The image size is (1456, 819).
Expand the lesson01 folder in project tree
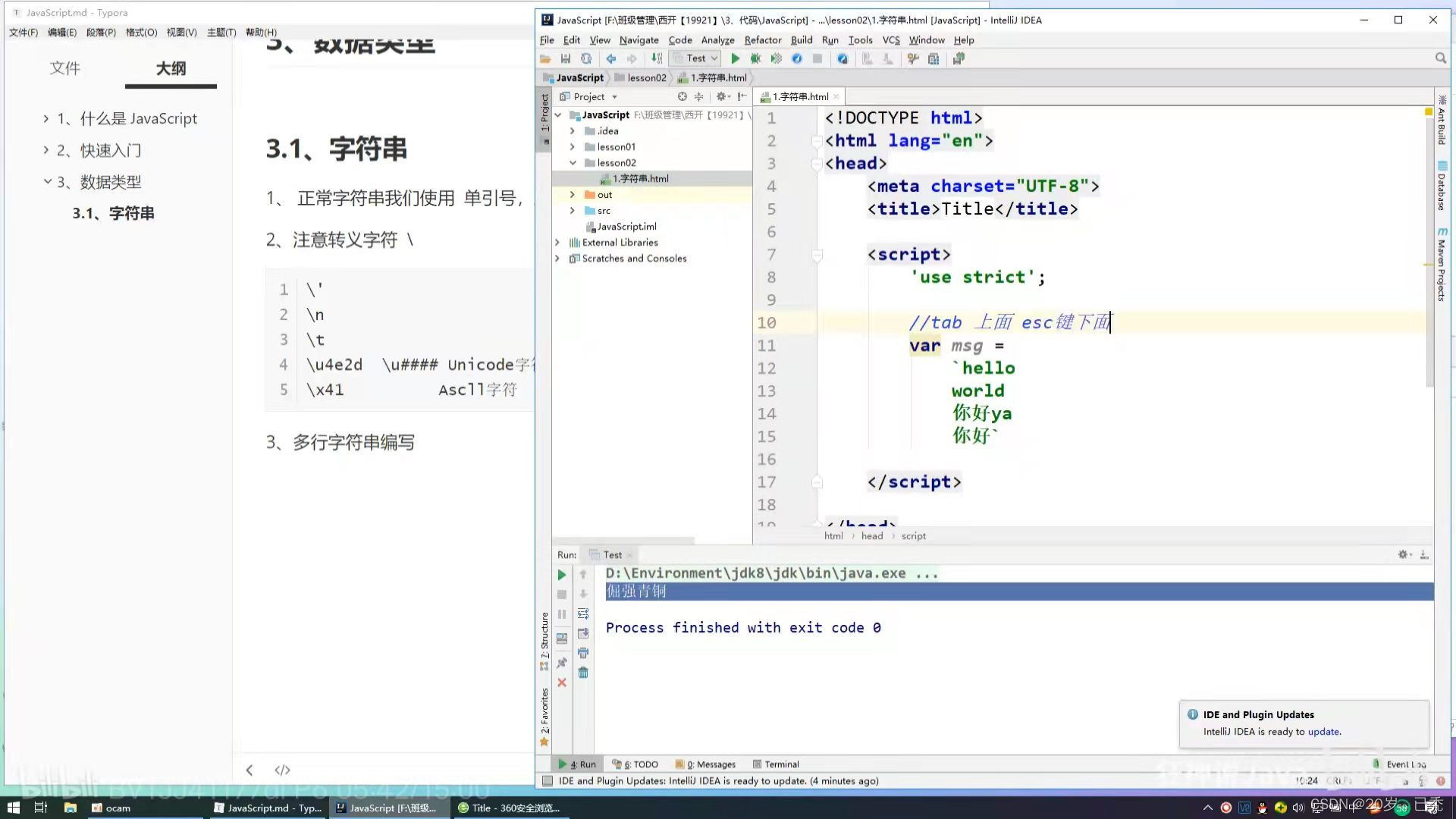(x=573, y=147)
